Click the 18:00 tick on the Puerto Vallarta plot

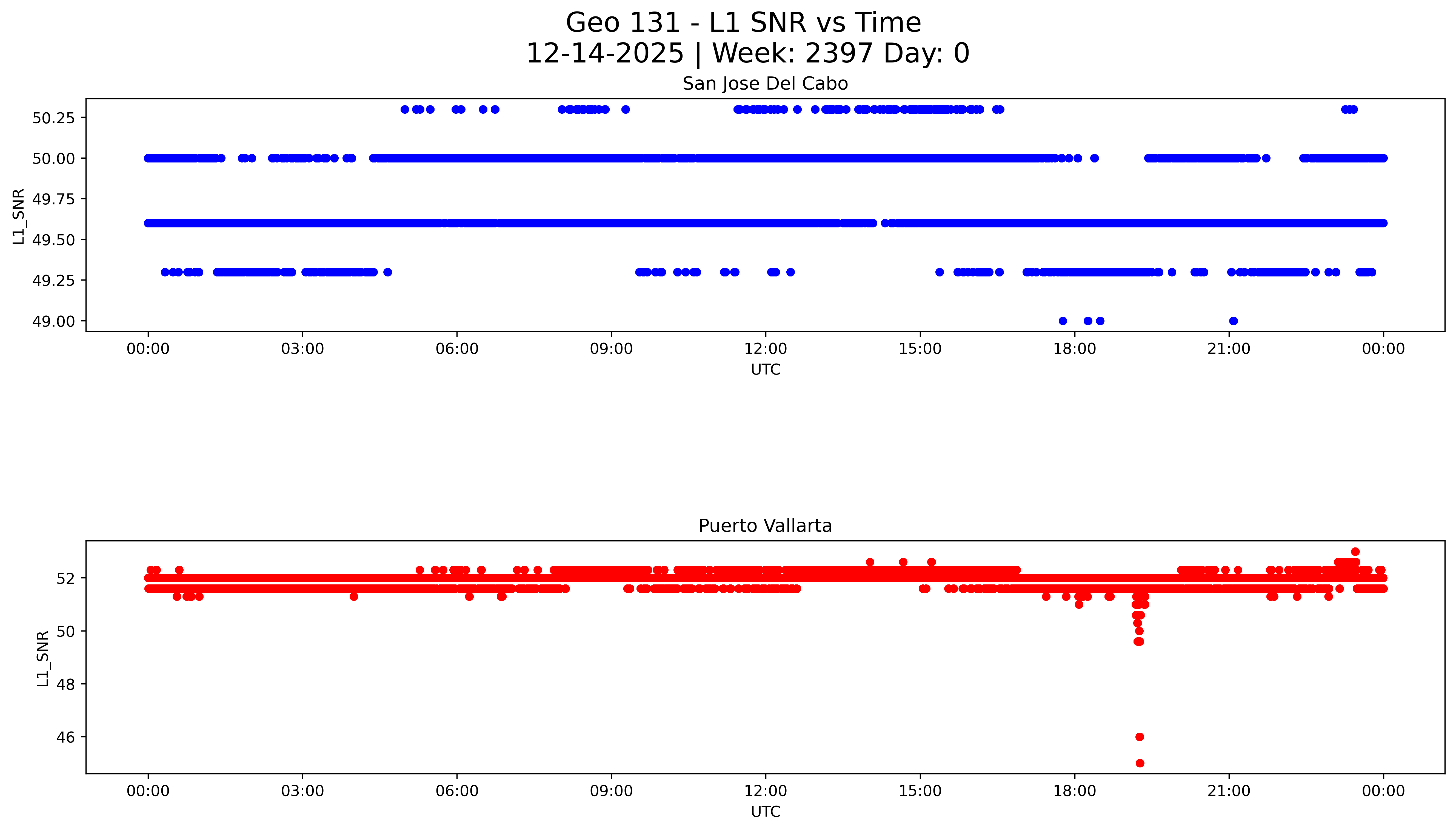[1074, 791]
